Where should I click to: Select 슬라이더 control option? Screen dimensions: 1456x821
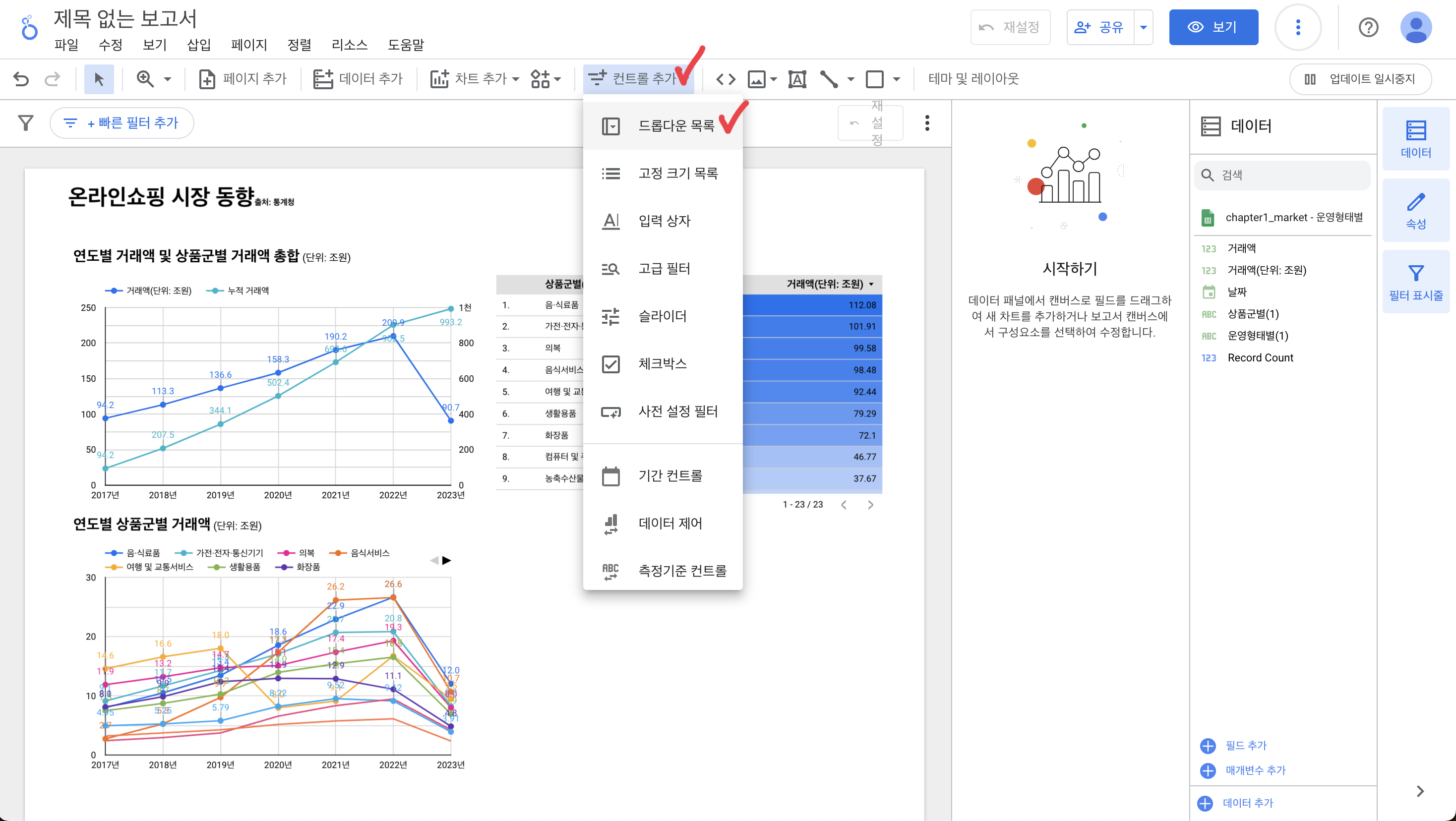point(662,316)
